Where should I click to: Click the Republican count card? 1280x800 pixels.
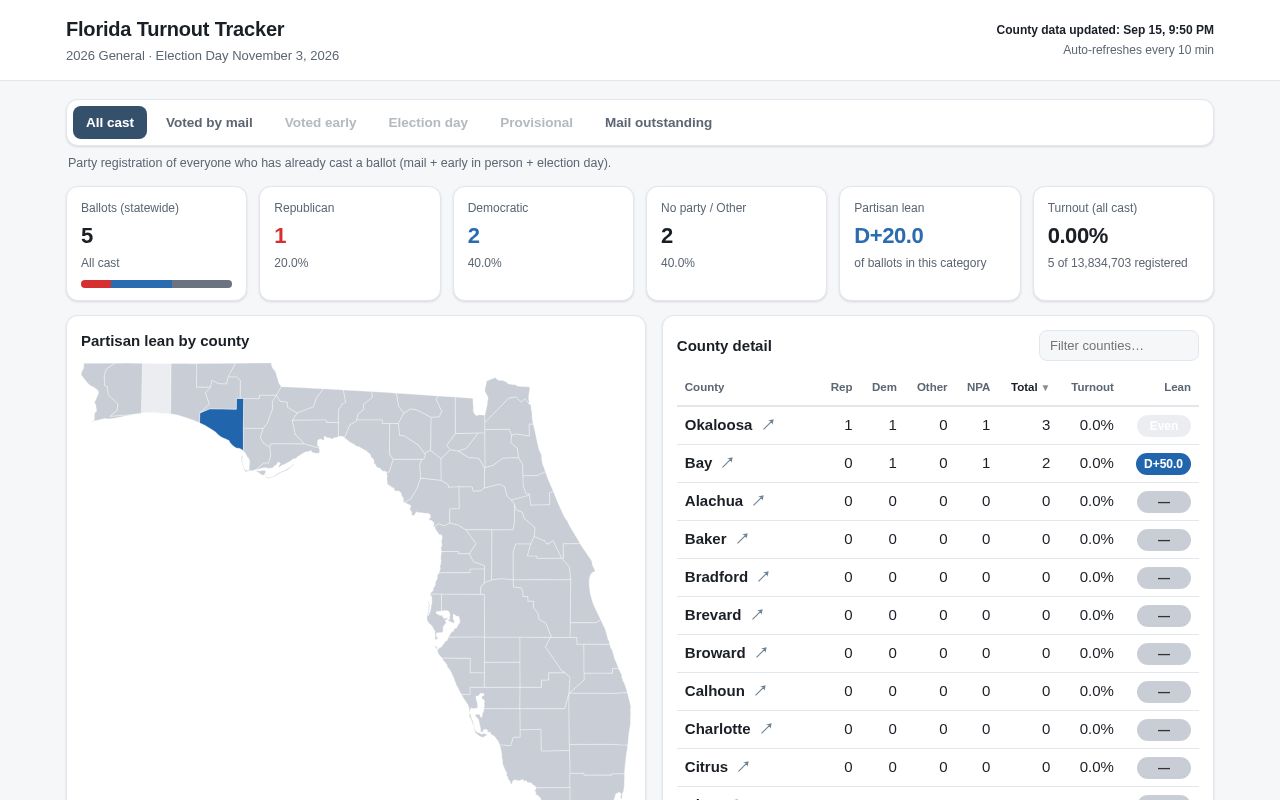[349, 243]
